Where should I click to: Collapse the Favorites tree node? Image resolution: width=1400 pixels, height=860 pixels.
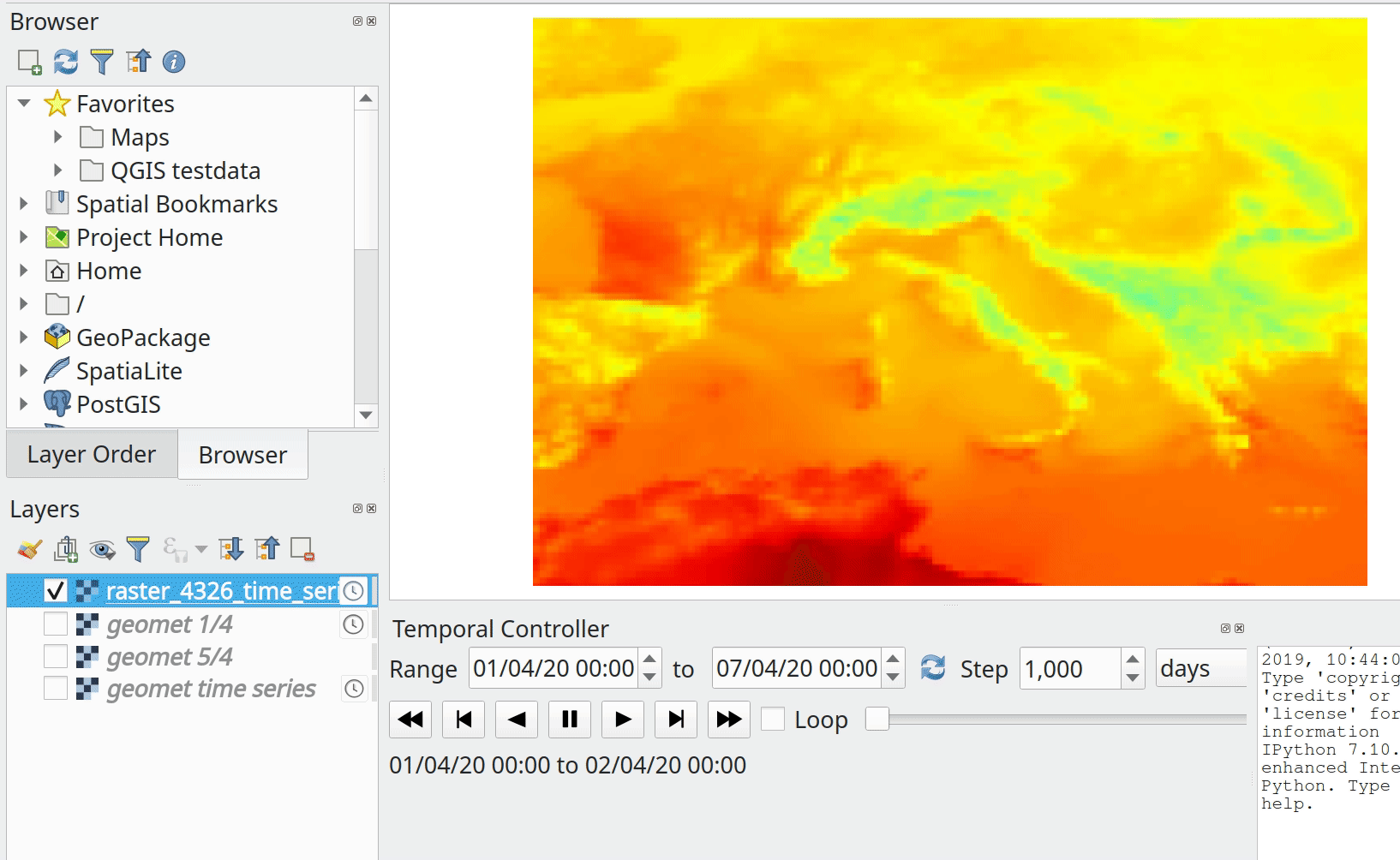click(24, 104)
